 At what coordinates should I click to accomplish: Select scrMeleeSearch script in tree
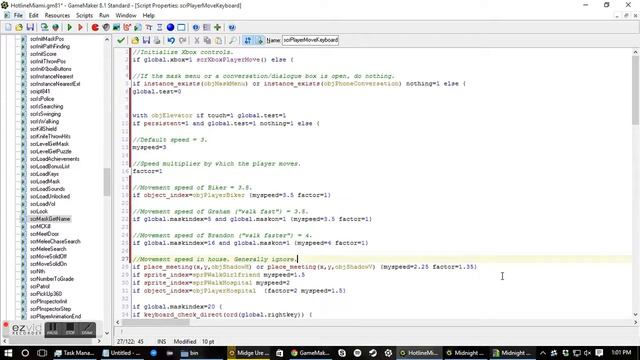(x=48, y=249)
